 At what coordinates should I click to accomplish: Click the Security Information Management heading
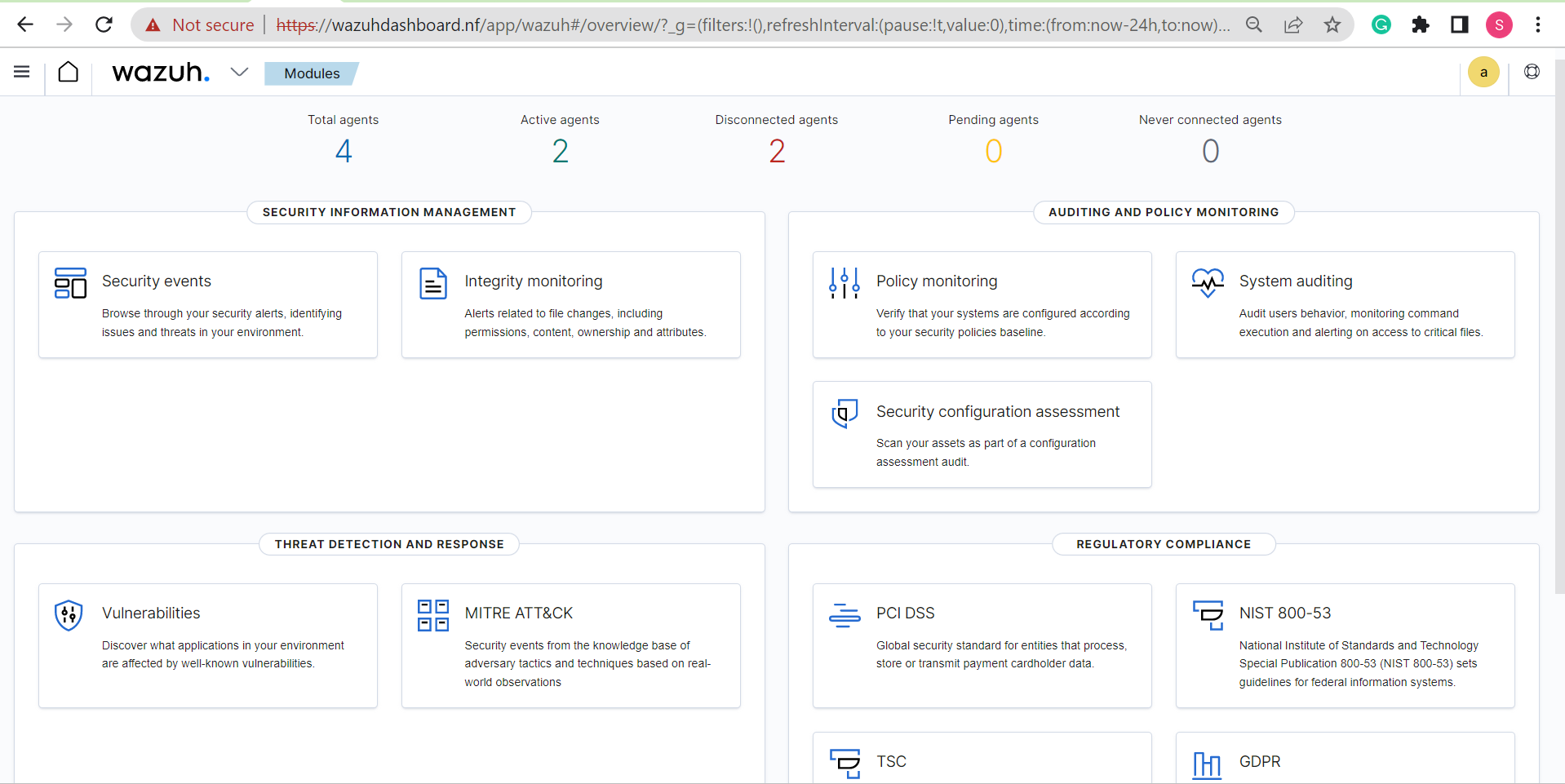pos(389,212)
